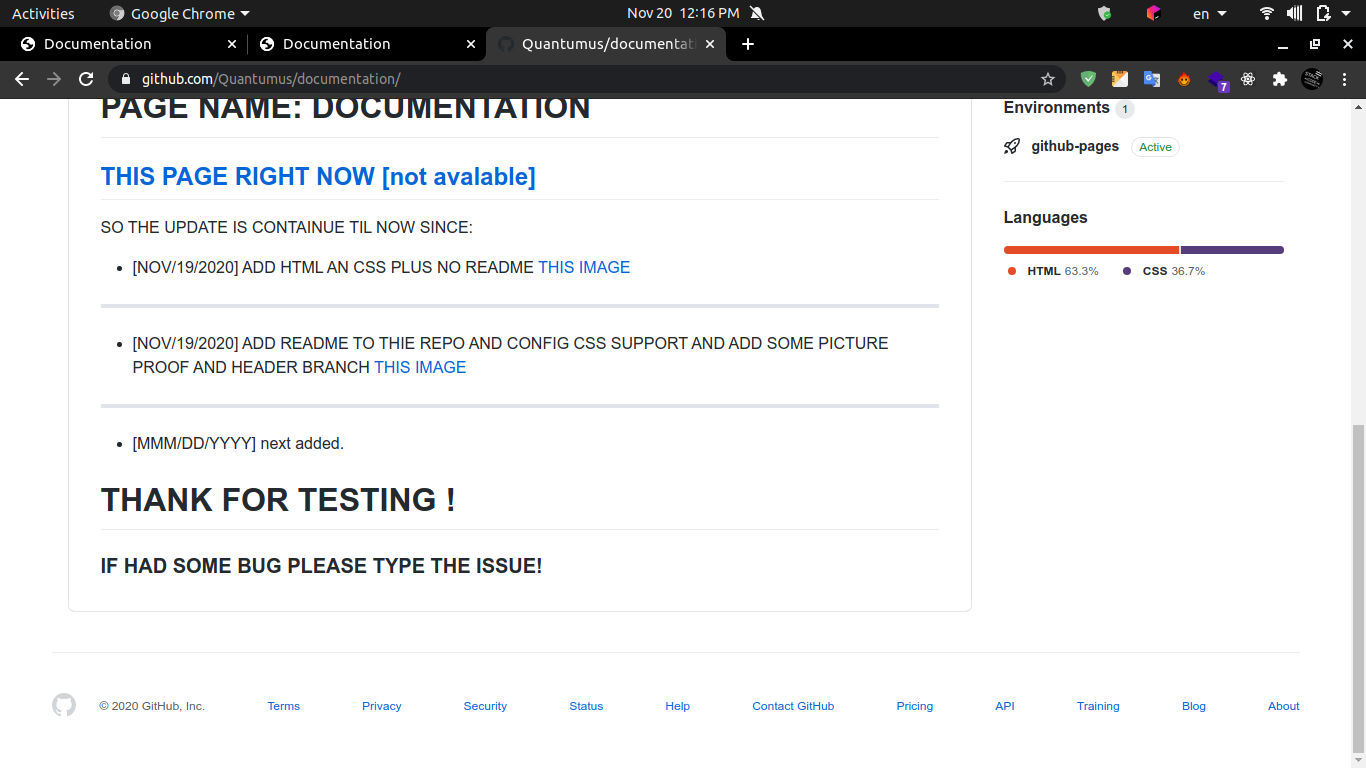The width and height of the screenshot is (1366, 768).
Task: Click the React Developer Tools extension icon
Action: [x=1248, y=79]
